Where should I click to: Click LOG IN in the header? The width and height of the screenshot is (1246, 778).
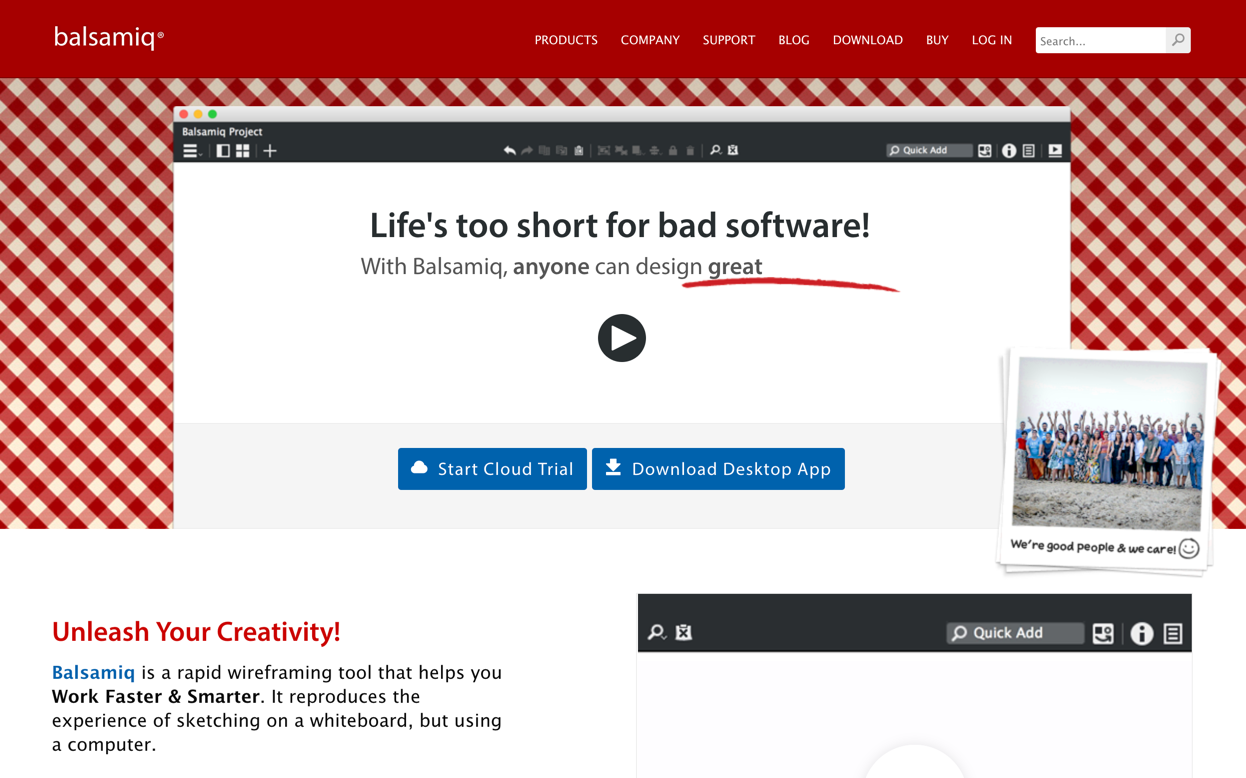[992, 40]
